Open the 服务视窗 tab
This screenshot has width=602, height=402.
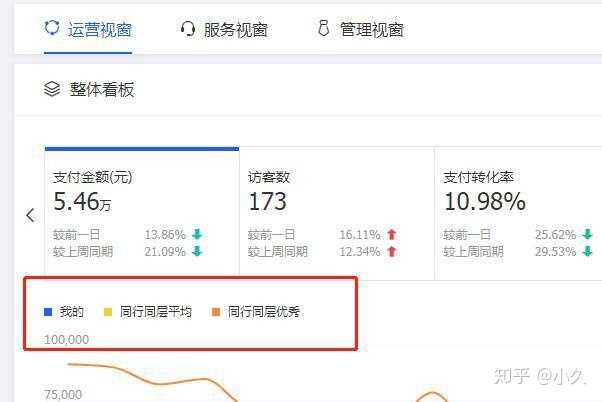coord(224,30)
